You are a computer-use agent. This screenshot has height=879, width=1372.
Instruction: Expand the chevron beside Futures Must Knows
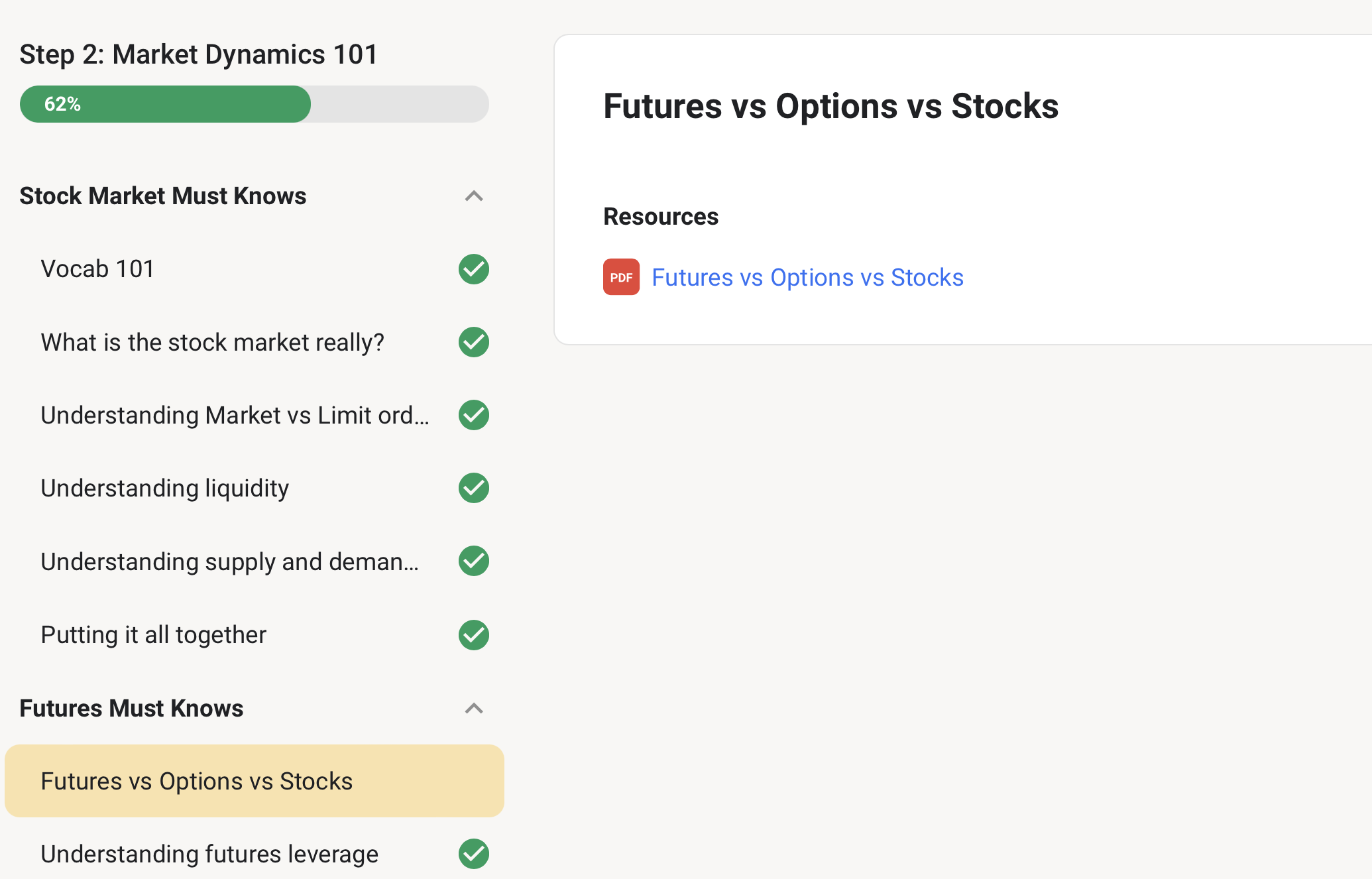pos(473,708)
